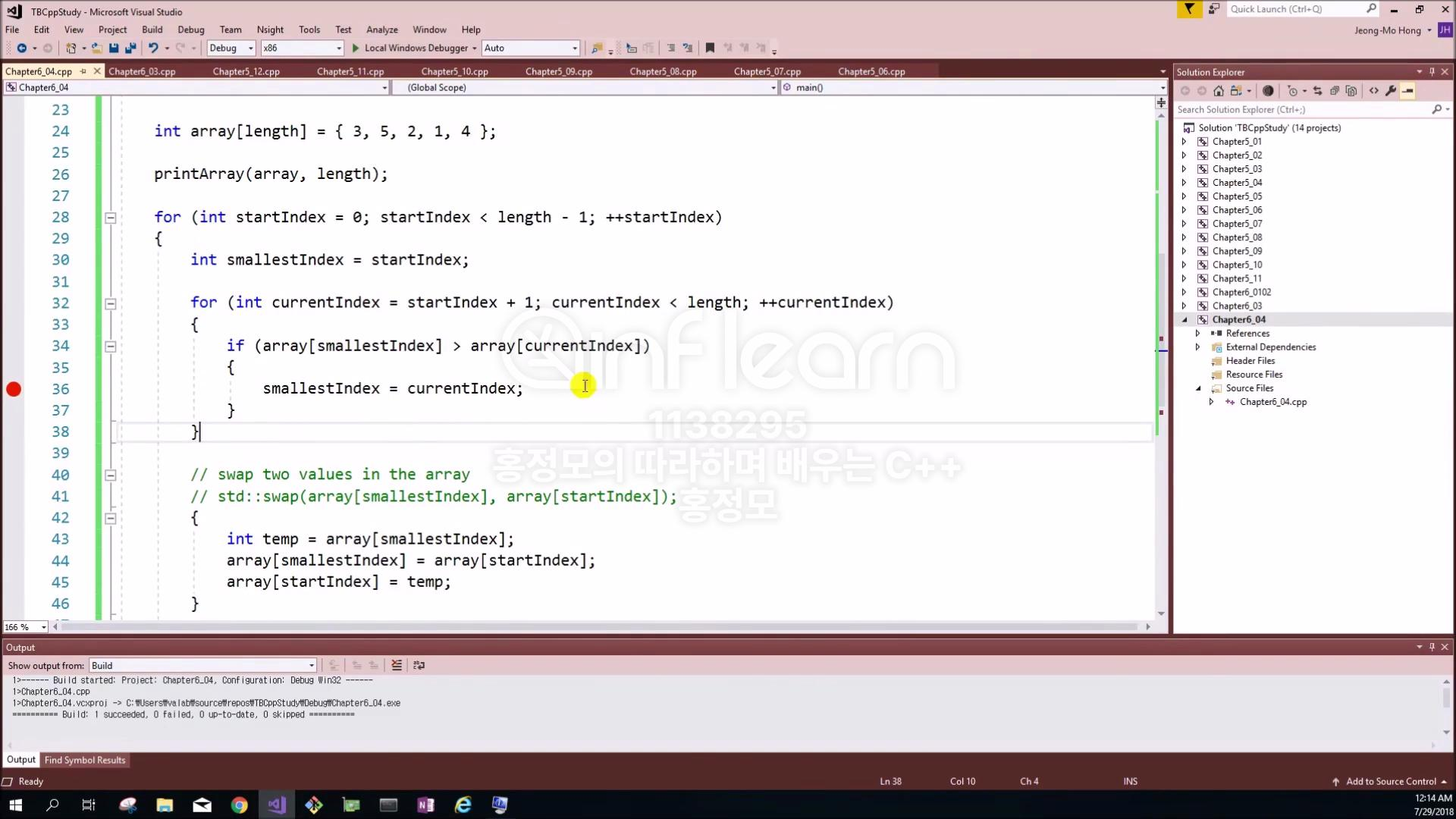Toggle breakpoint on line 36

click(14, 389)
